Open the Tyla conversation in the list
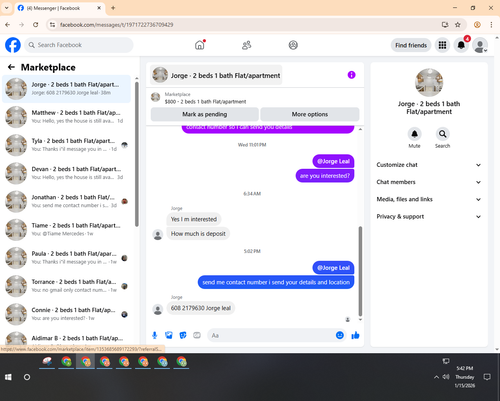Image resolution: width=500 pixels, height=401 pixels. pyautogui.click(x=66, y=145)
